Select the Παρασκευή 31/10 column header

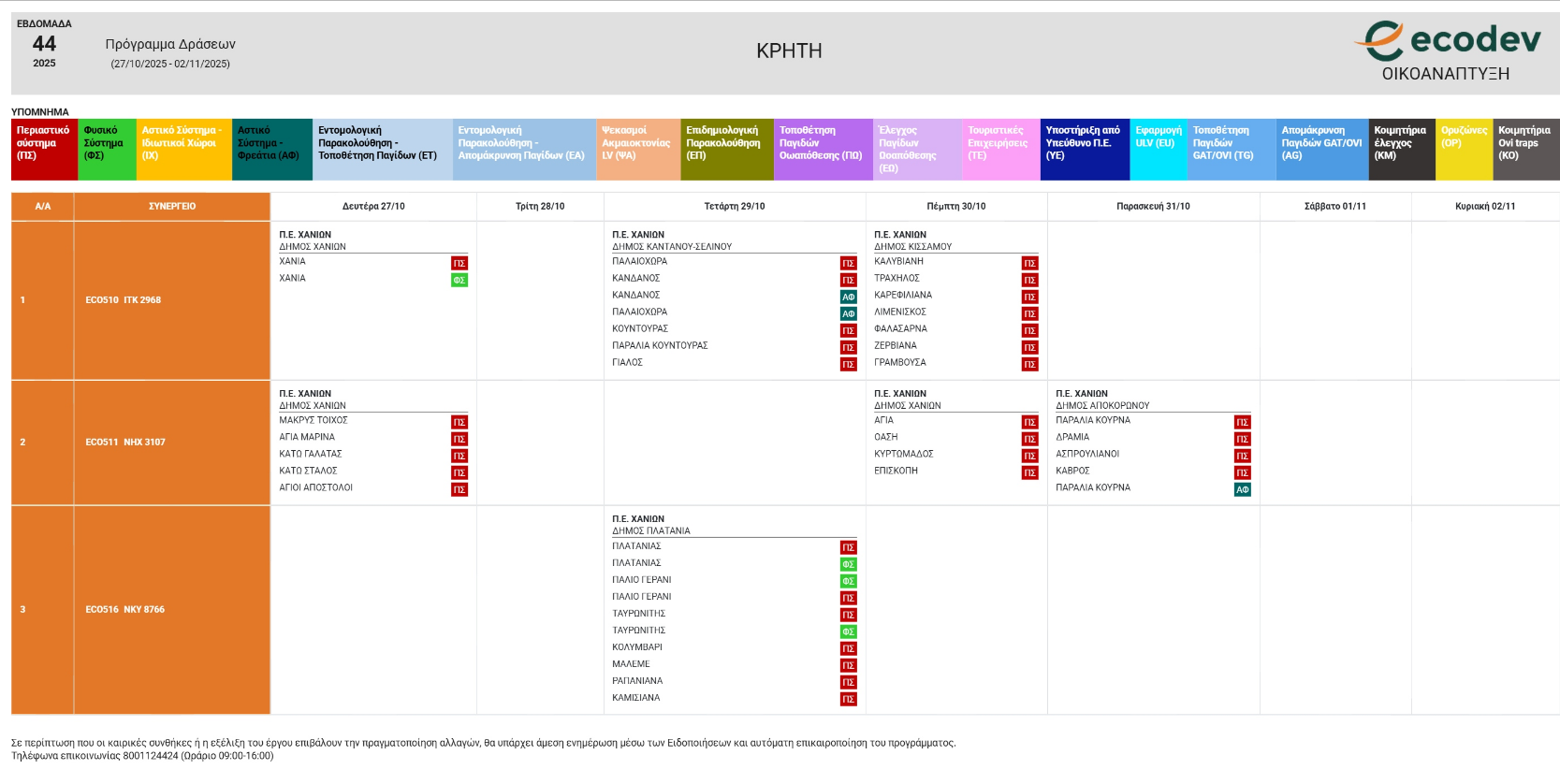pyautogui.click(x=1153, y=206)
